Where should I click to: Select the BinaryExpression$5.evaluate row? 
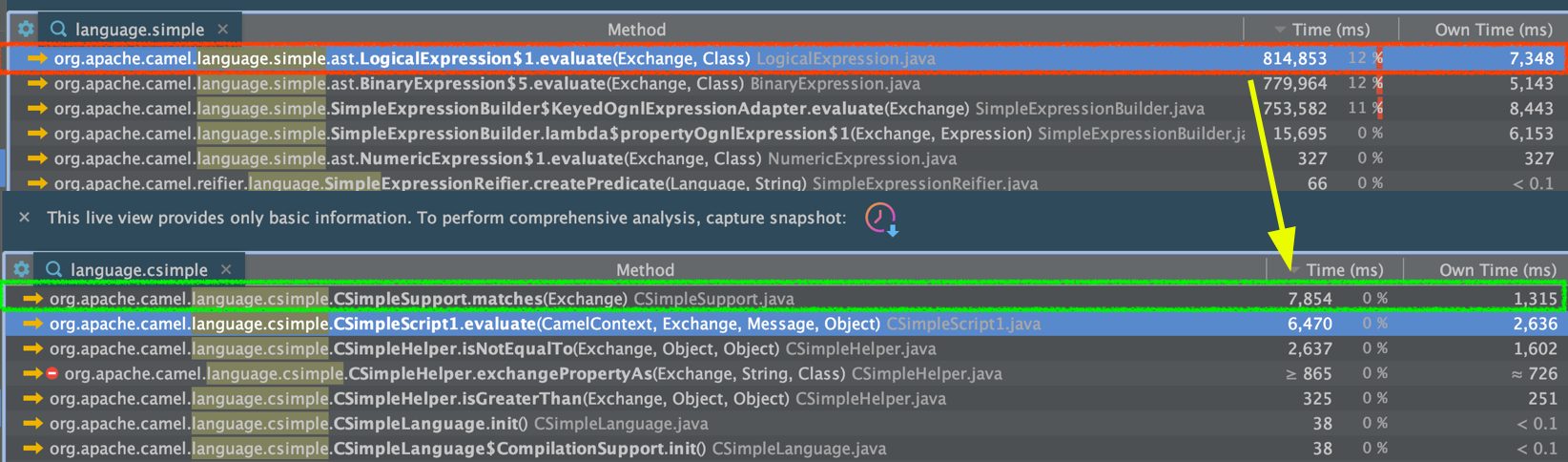pyautogui.click(x=572, y=84)
